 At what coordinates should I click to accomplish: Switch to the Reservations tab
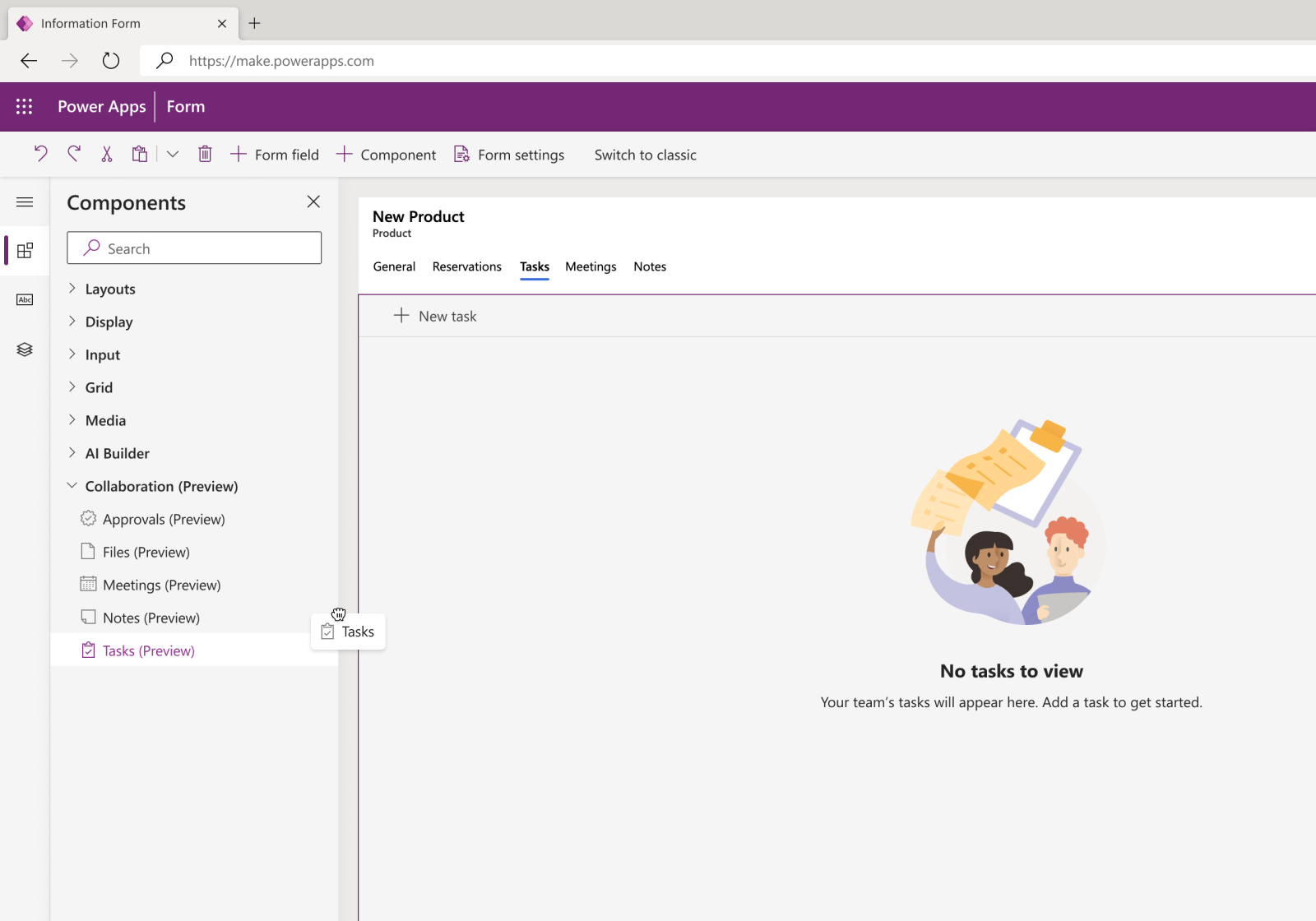(x=466, y=266)
